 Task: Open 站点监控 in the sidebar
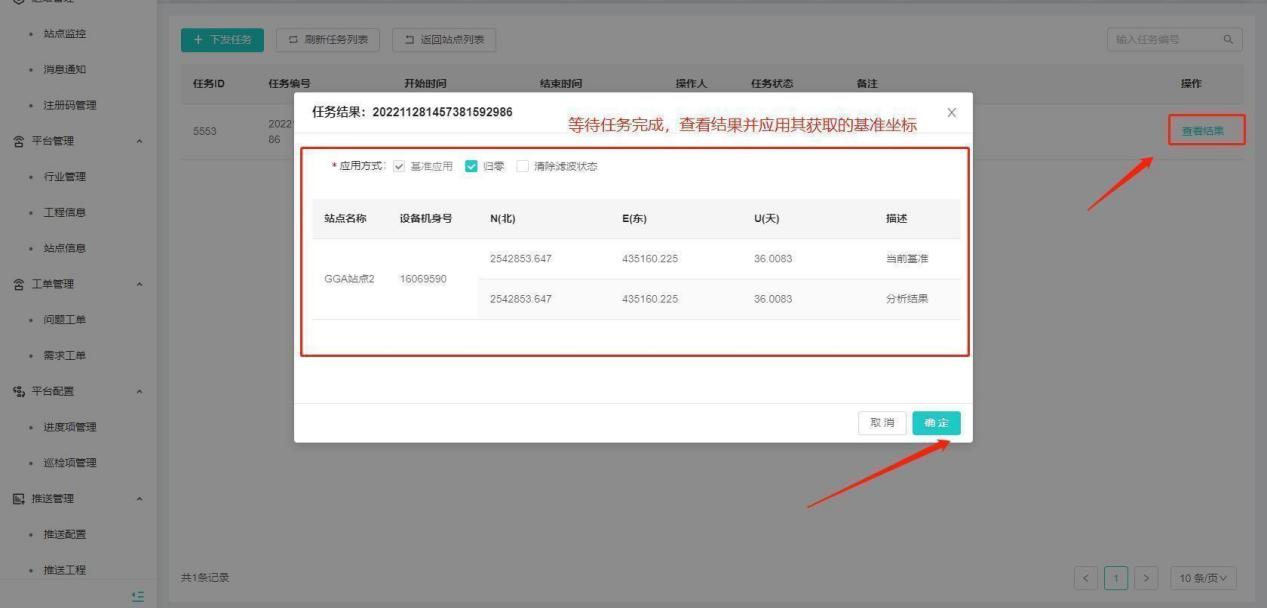[x=64, y=34]
